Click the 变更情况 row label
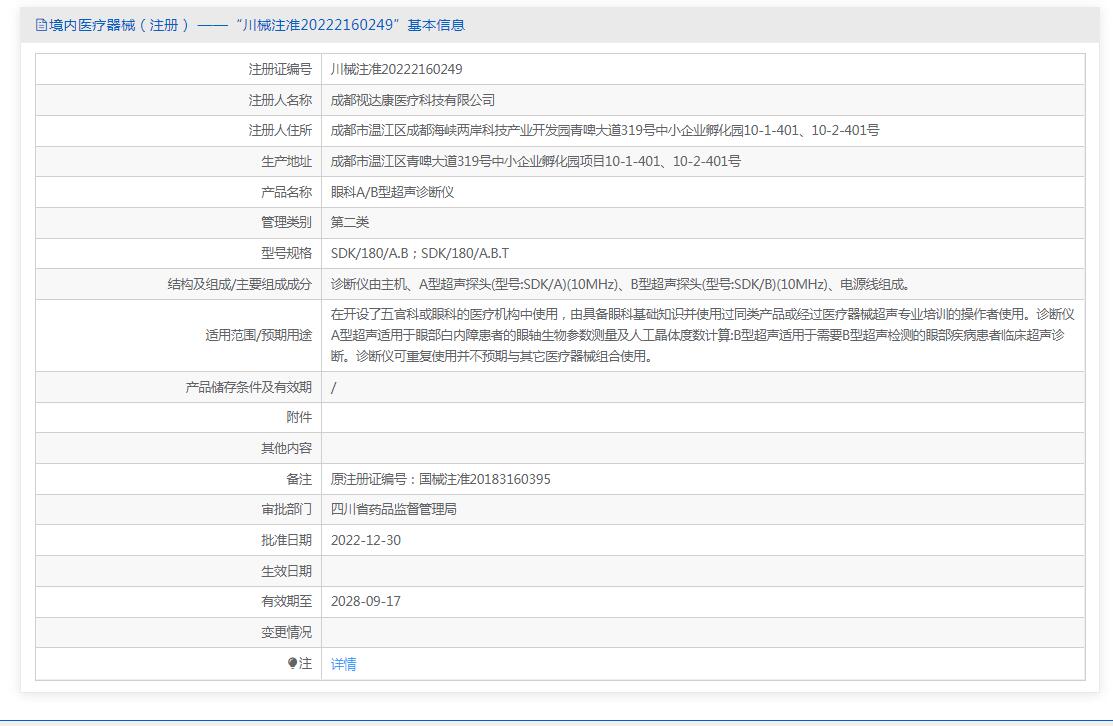 coord(286,632)
